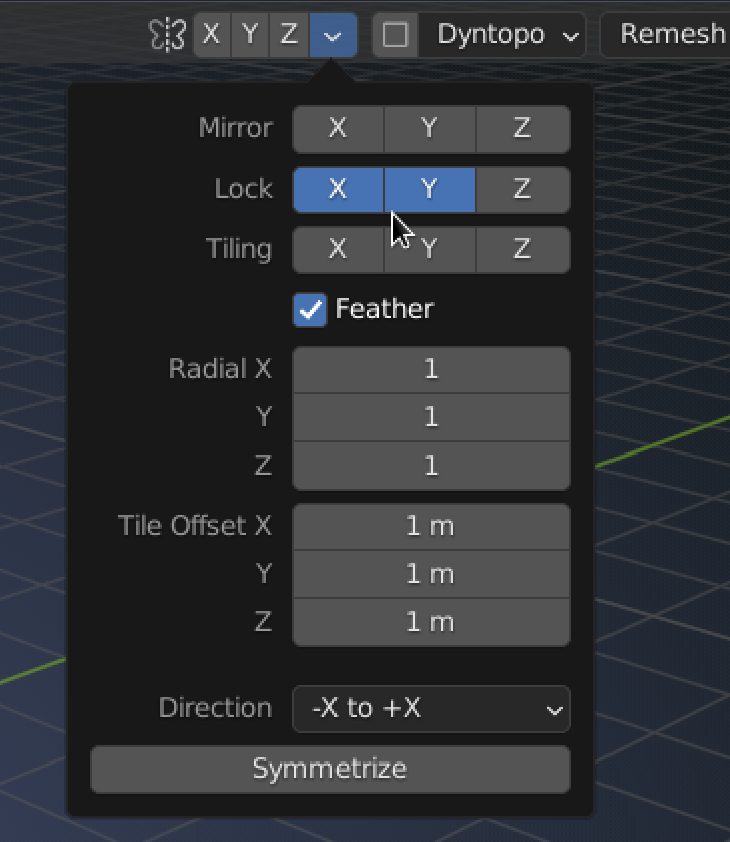Disable Lock on the Y axis
Image resolution: width=730 pixels, height=842 pixels.
point(429,189)
